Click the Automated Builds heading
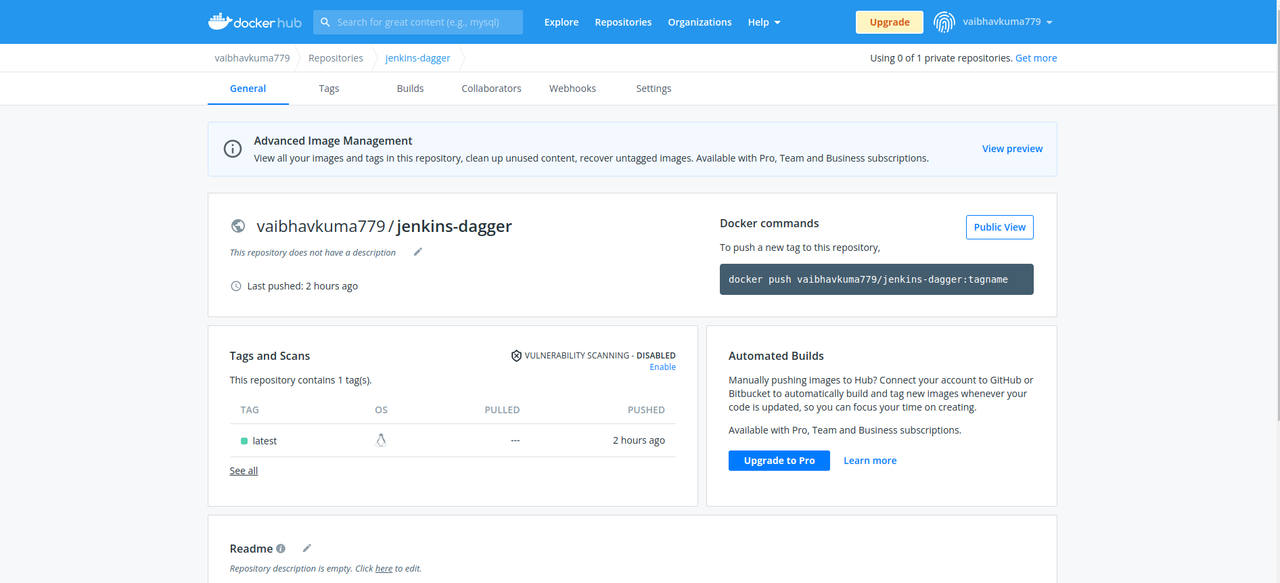 [776, 356]
